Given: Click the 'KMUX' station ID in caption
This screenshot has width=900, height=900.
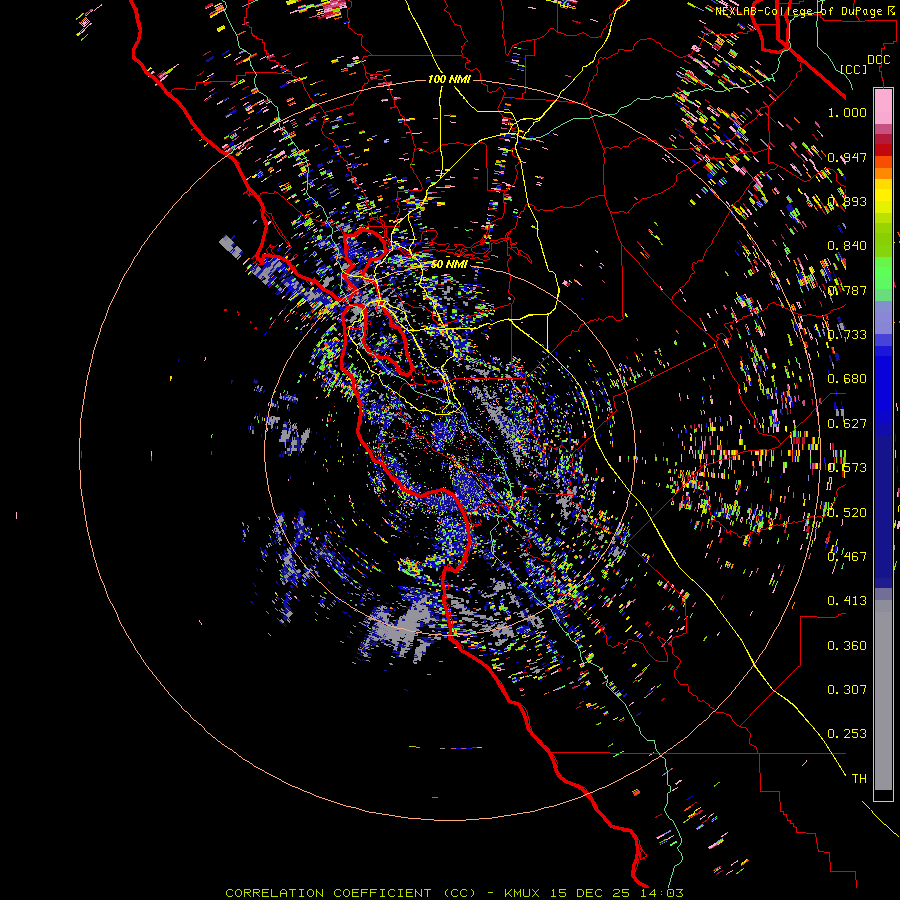Looking at the screenshot, I should pyautogui.click(x=522, y=893).
